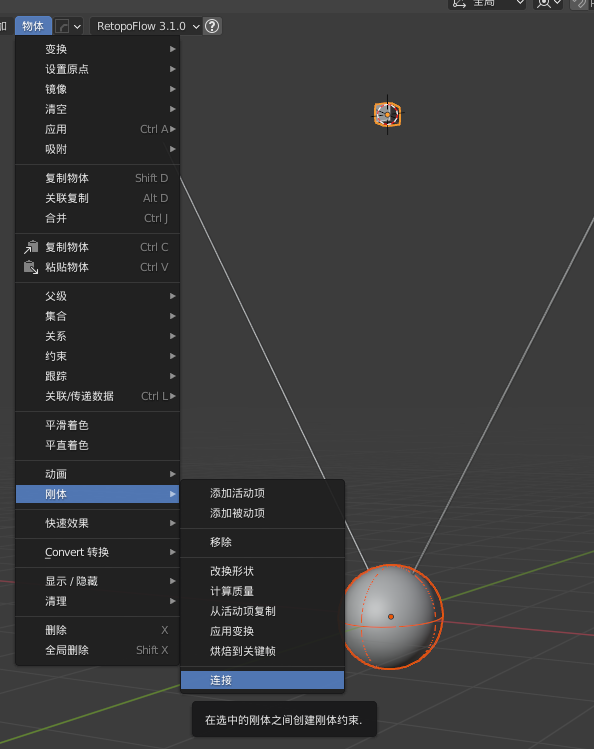Open the 约束 submenu
594x749 pixels.
[97, 356]
